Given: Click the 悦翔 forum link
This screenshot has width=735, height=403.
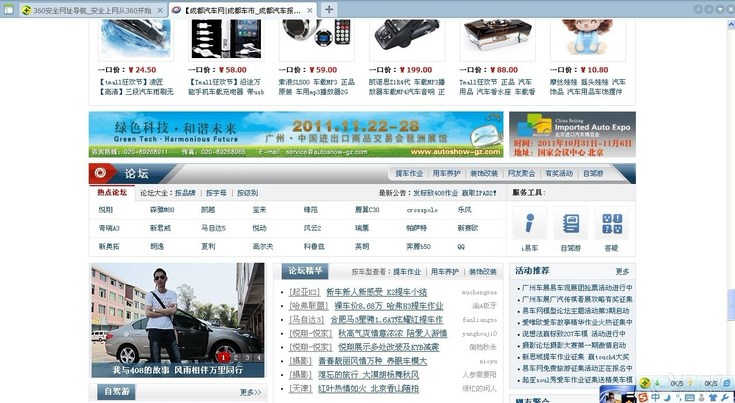Looking at the screenshot, I should click(106, 210).
